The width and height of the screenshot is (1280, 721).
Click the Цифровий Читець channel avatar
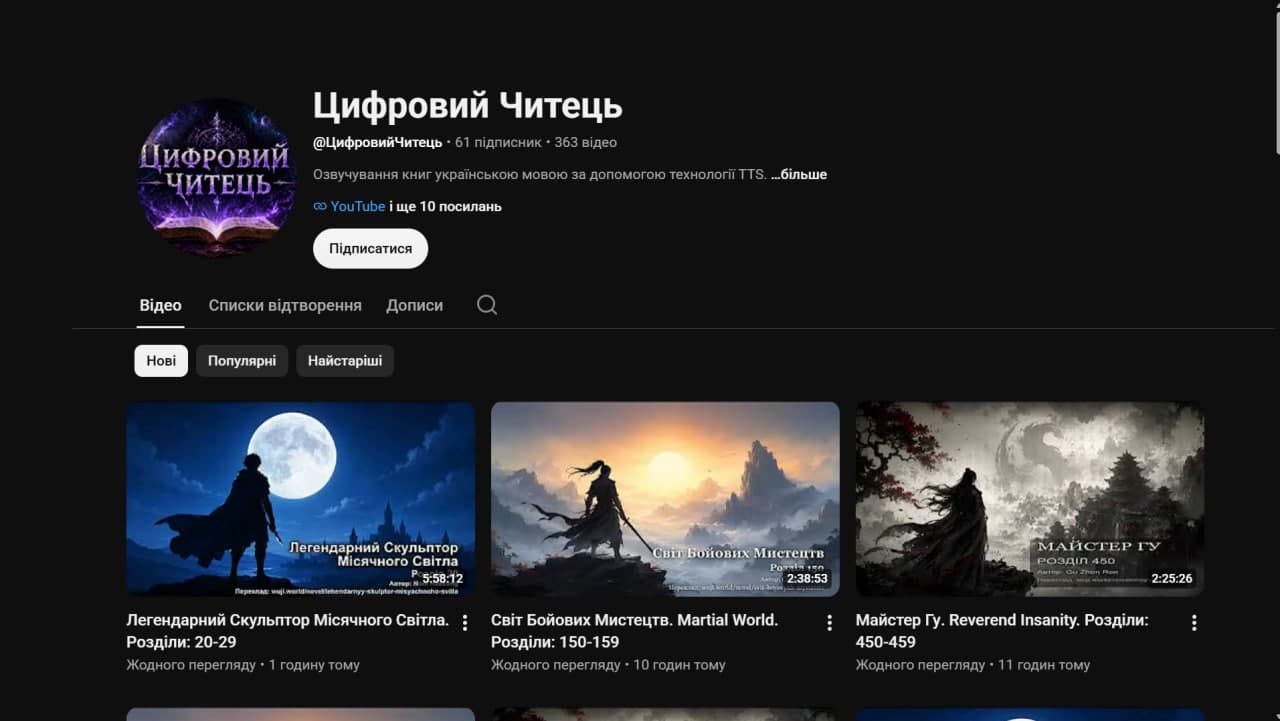tap(216, 178)
